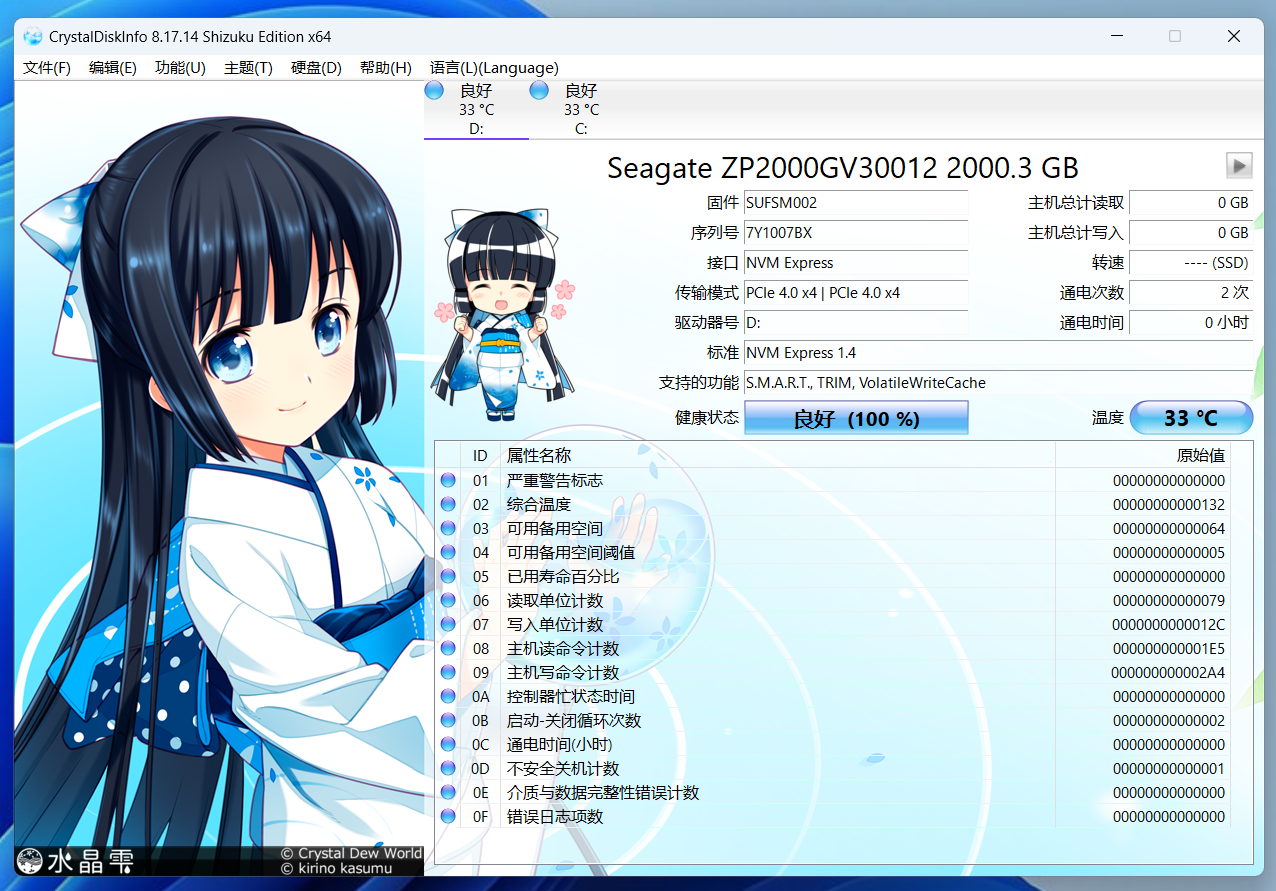The image size is (1276, 891).
Task: Select the 启动-关闭循环次数 attribute name
Action: coord(574,720)
